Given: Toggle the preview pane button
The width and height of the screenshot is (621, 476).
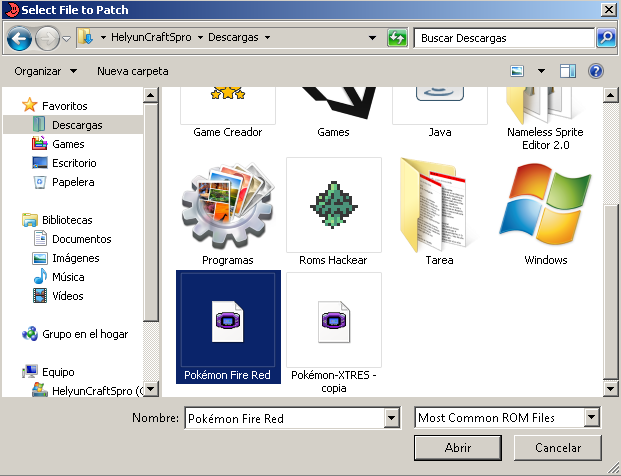Looking at the screenshot, I should [x=568, y=71].
